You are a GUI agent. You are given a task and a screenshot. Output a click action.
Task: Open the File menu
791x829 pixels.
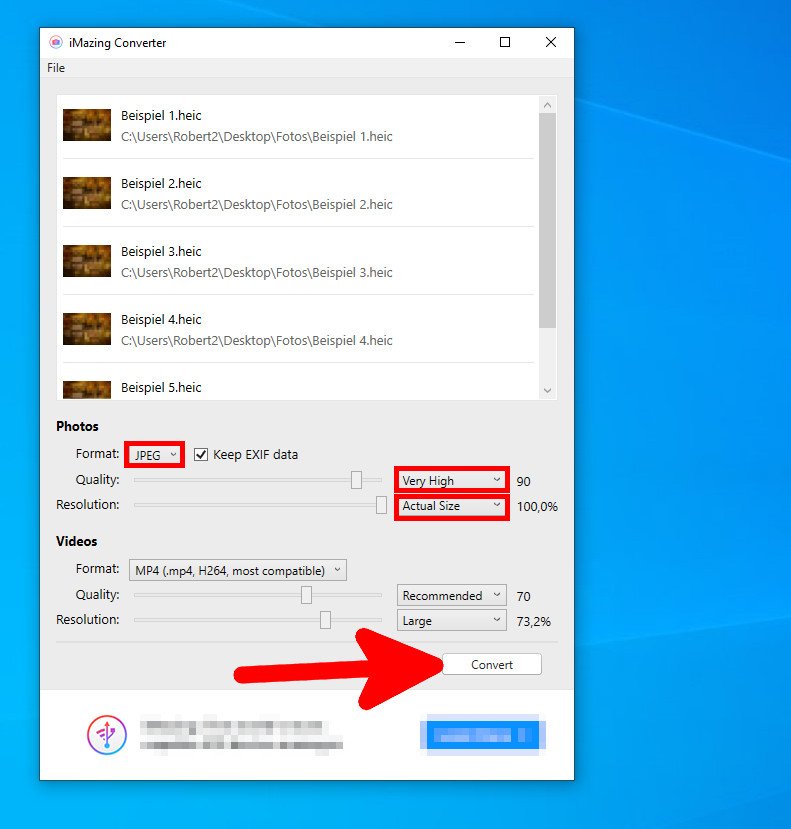click(x=56, y=68)
